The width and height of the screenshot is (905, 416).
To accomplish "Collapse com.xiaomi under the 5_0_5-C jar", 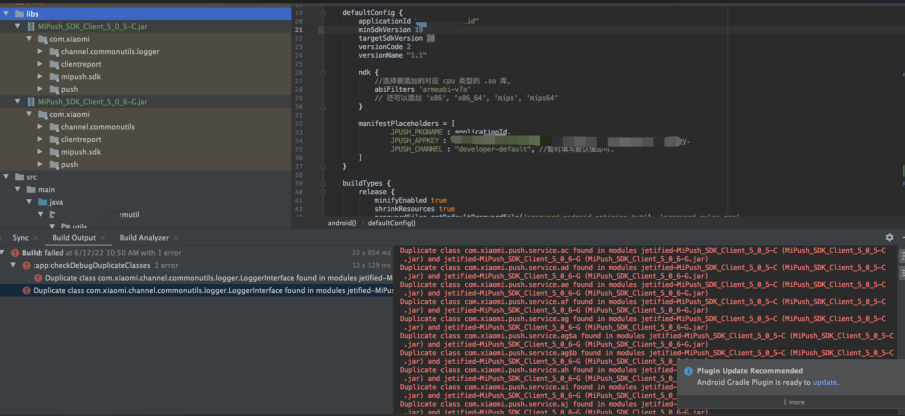I will pos(29,39).
